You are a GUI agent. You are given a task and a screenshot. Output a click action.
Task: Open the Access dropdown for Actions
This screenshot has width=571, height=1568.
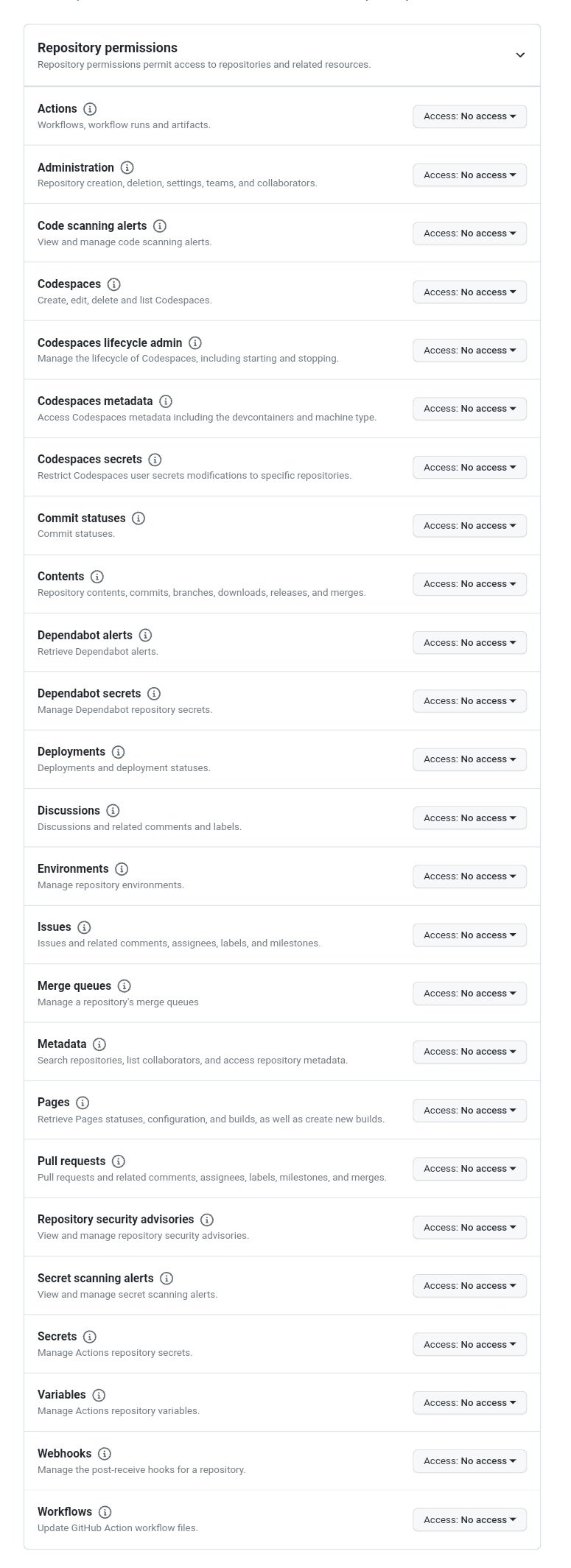pos(469,116)
